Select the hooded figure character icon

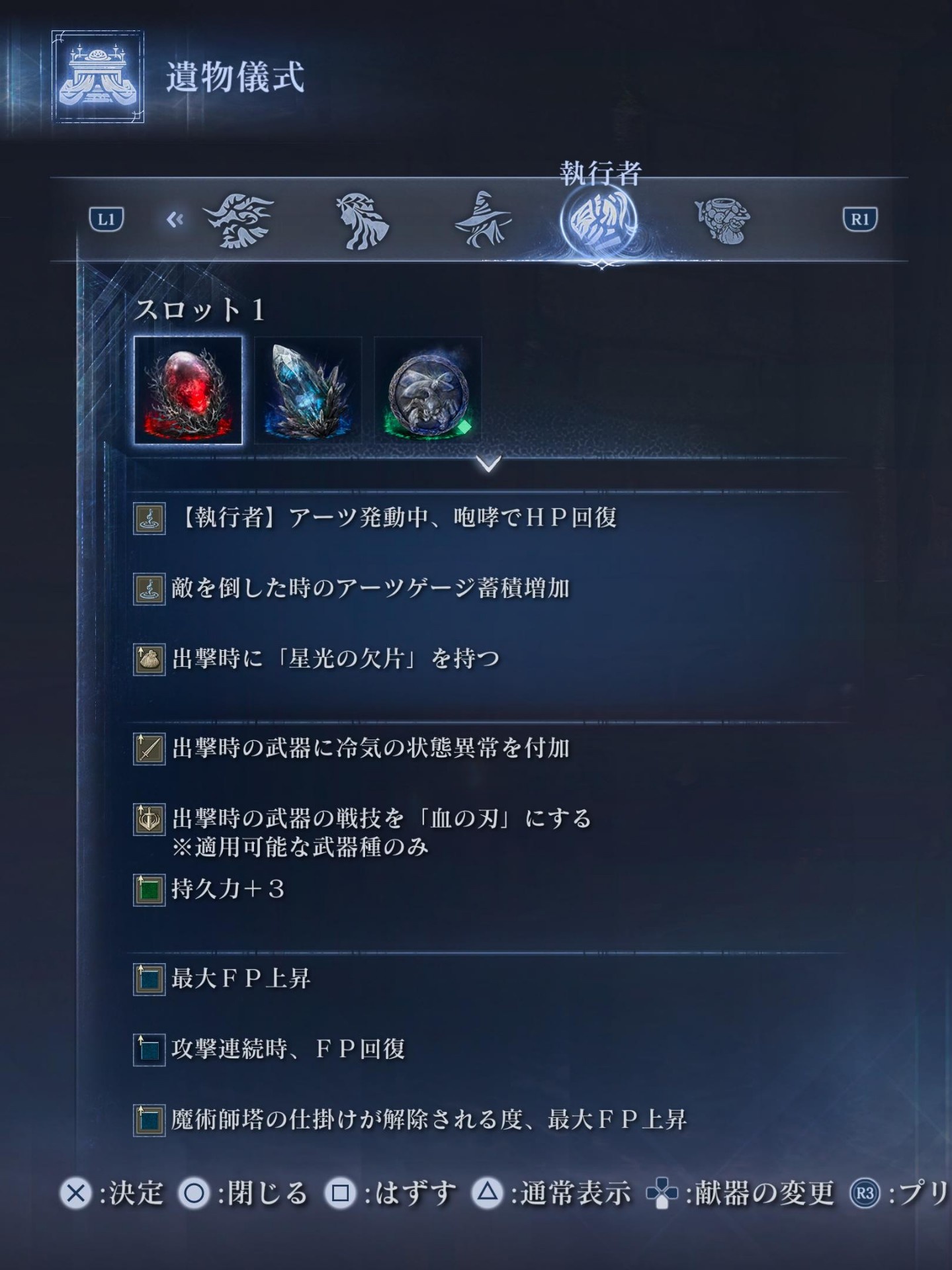362,221
